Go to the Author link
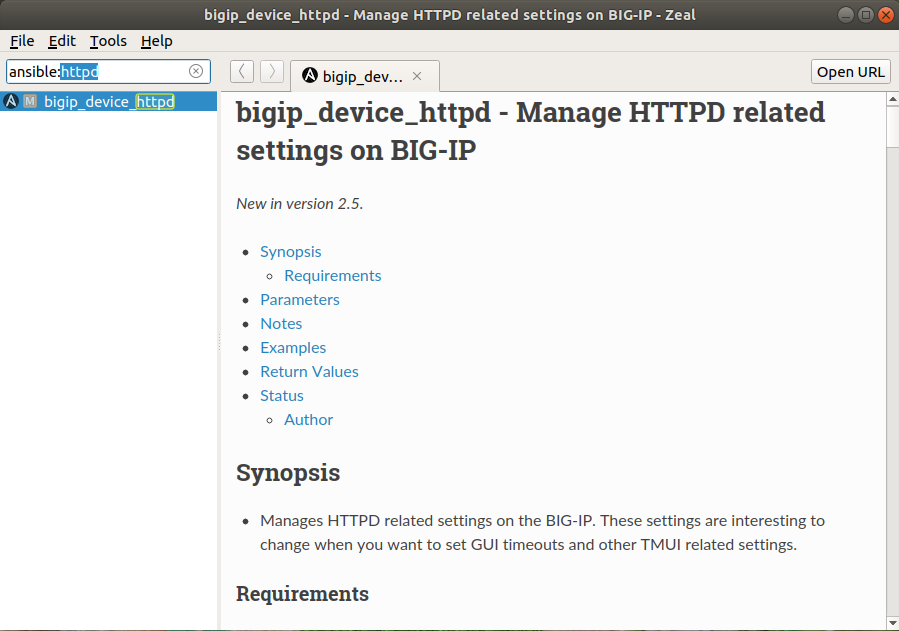This screenshot has height=631, width=899. point(308,420)
